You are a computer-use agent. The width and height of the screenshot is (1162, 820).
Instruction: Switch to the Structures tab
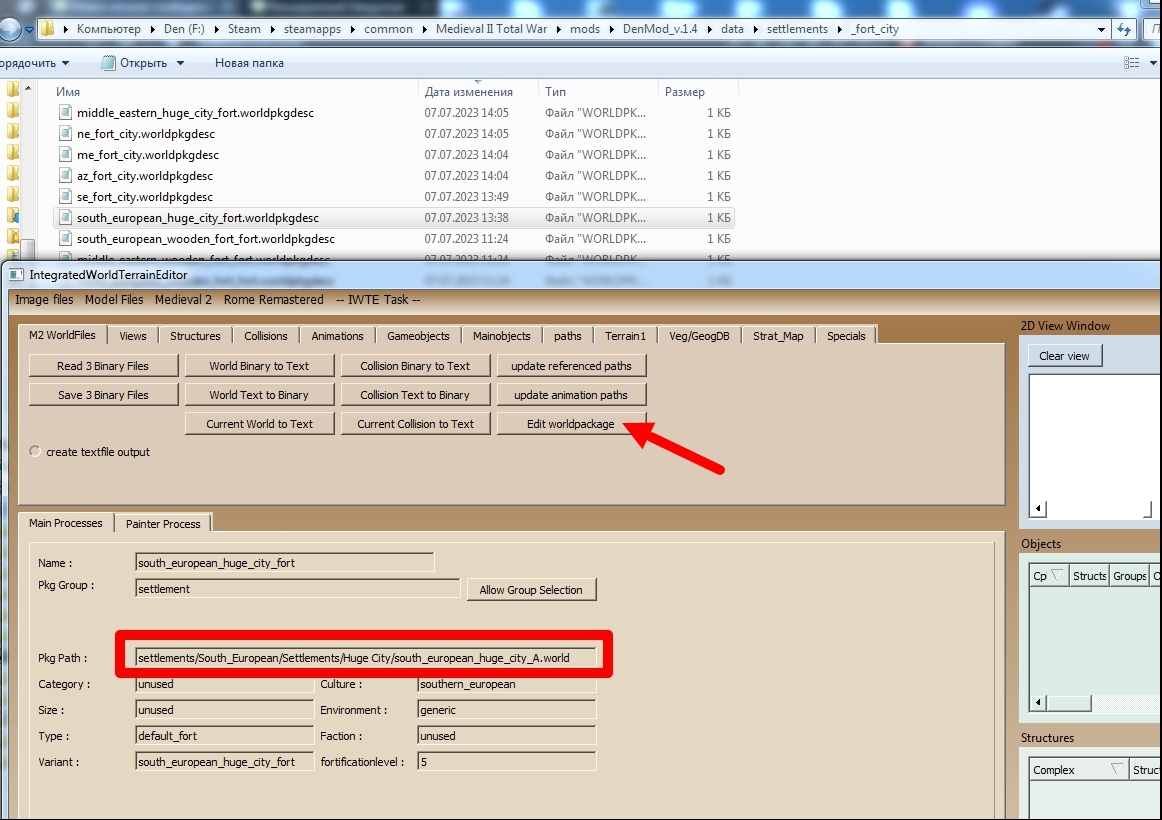pyautogui.click(x=195, y=336)
